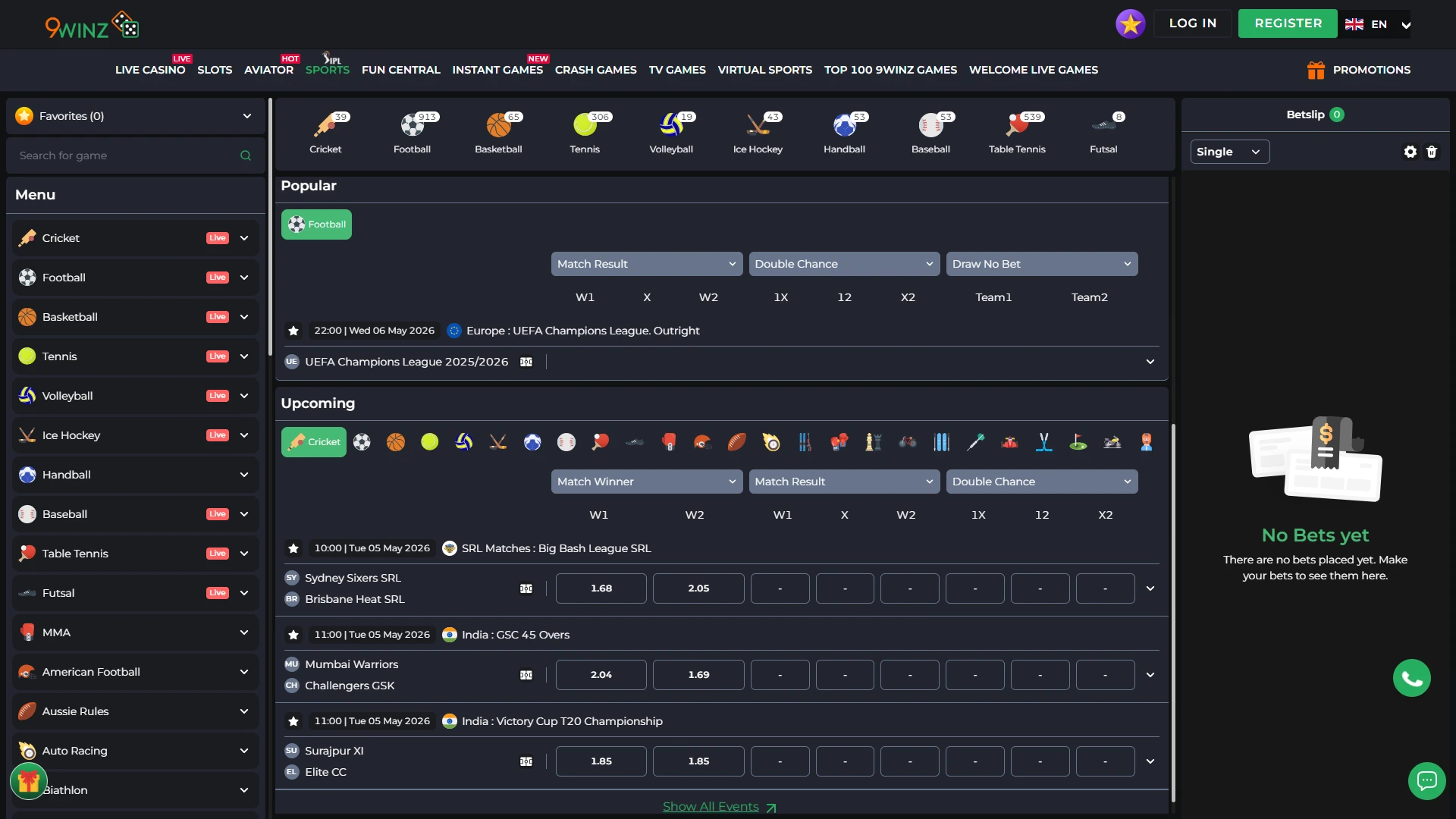Viewport: 1456px width, 819px height.
Task: Expand more markets for Mumbai Warriors match
Action: (1150, 675)
